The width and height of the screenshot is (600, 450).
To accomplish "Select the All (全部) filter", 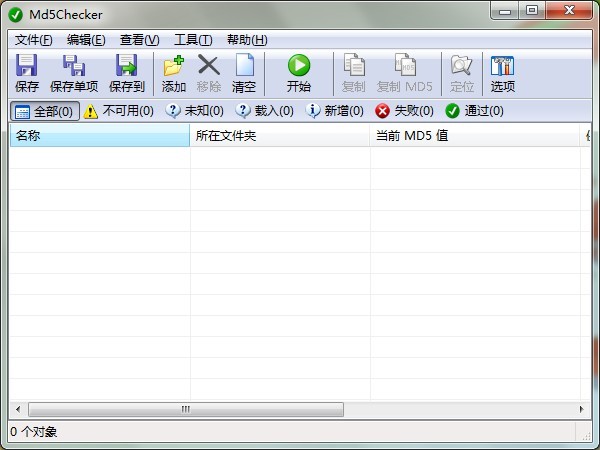I will tap(44, 111).
